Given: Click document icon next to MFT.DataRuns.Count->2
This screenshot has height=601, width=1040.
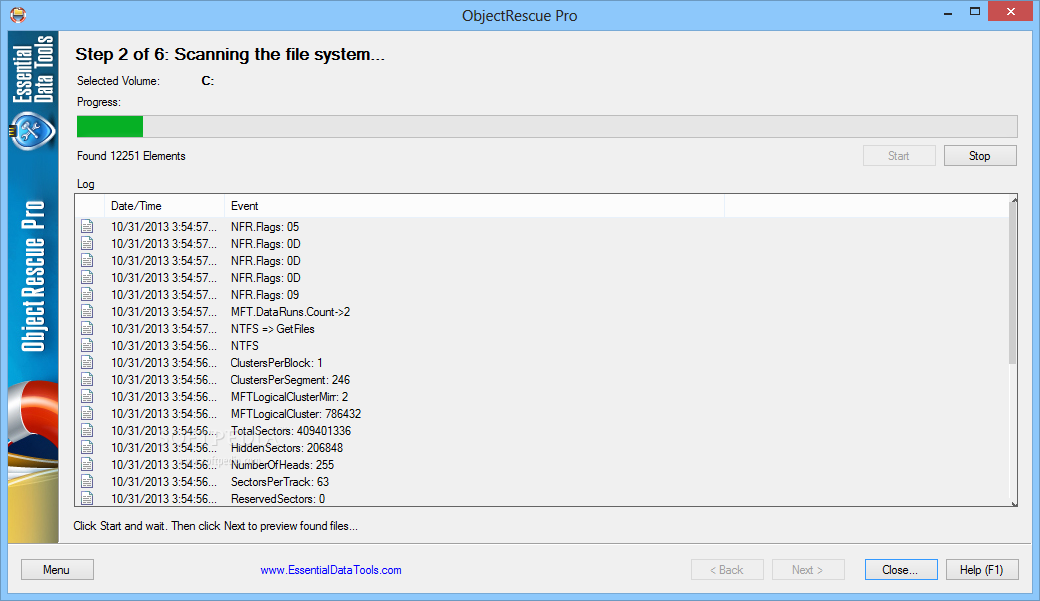Looking at the screenshot, I should click(87, 312).
